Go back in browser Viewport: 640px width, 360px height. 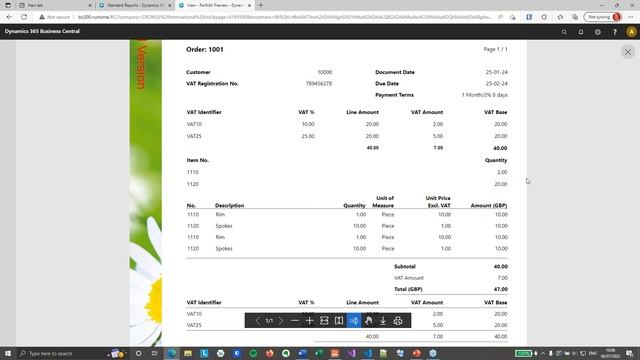(9, 17)
